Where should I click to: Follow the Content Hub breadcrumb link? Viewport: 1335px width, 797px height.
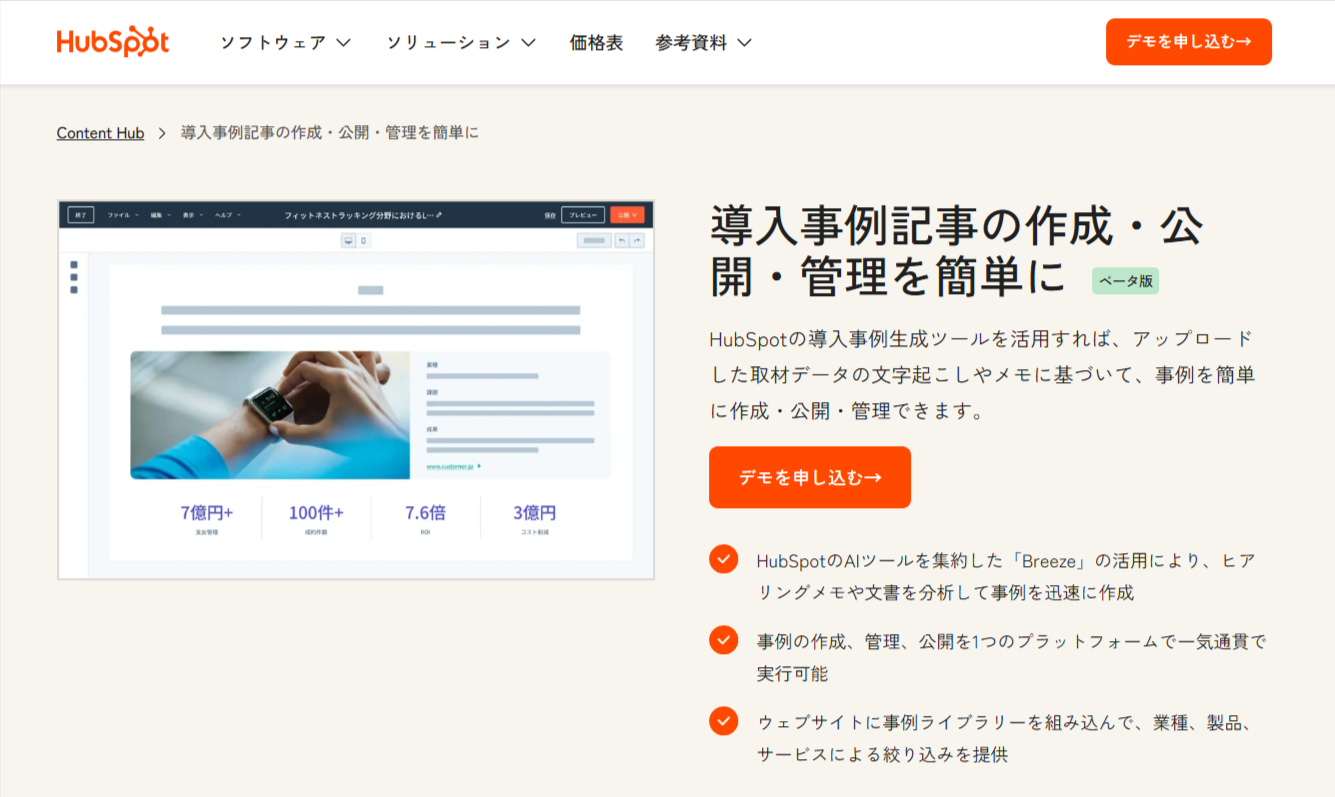[100, 133]
